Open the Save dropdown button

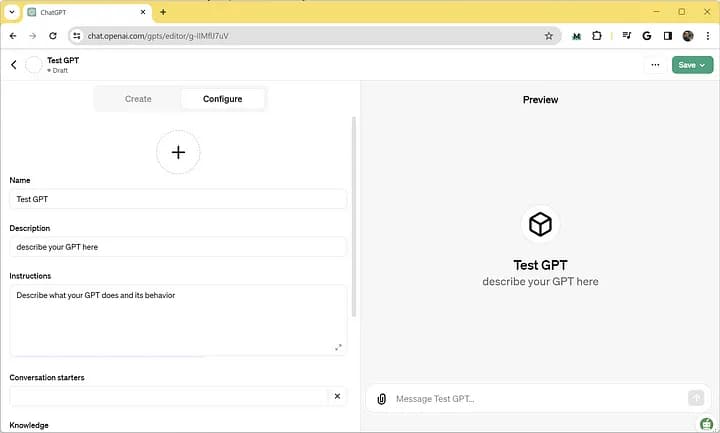[692, 65]
